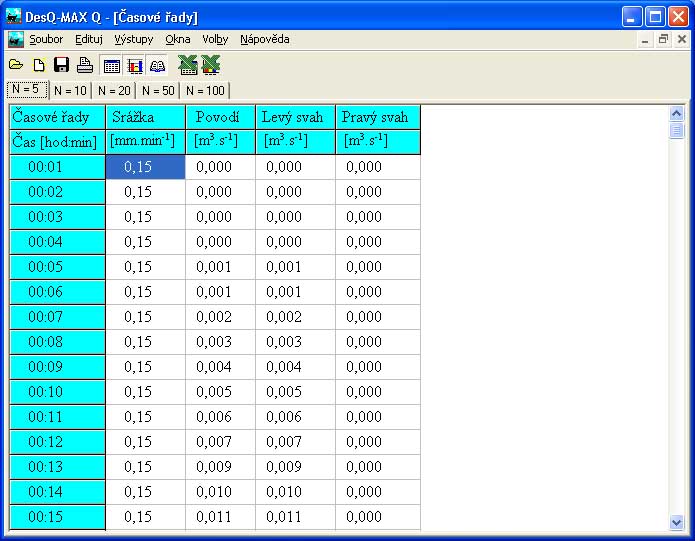Click the scrollbar down arrow
Image resolution: width=695 pixels, height=541 pixels.
pyautogui.click(x=676, y=522)
